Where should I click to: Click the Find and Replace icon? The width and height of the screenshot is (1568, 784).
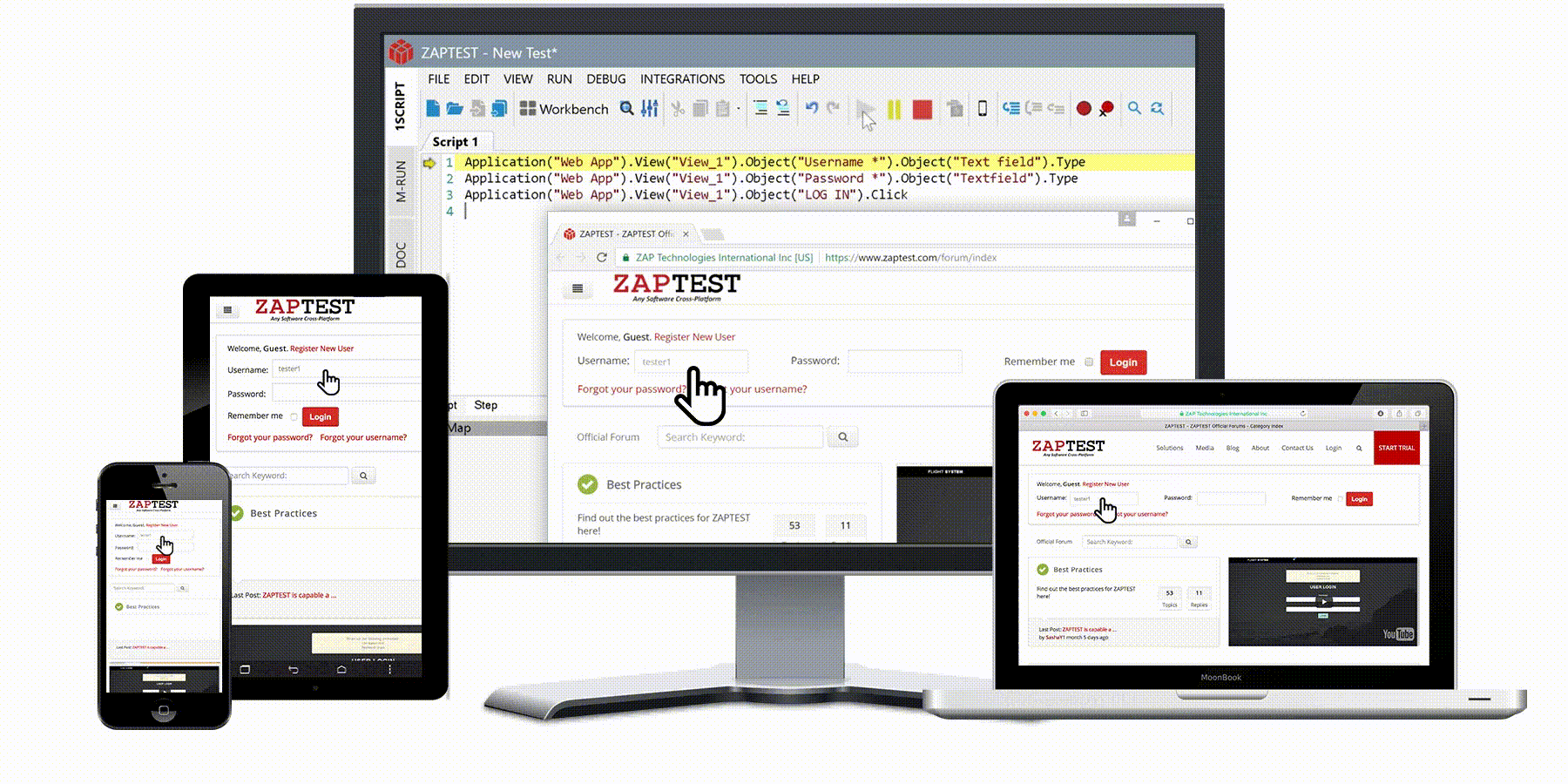point(1157,108)
